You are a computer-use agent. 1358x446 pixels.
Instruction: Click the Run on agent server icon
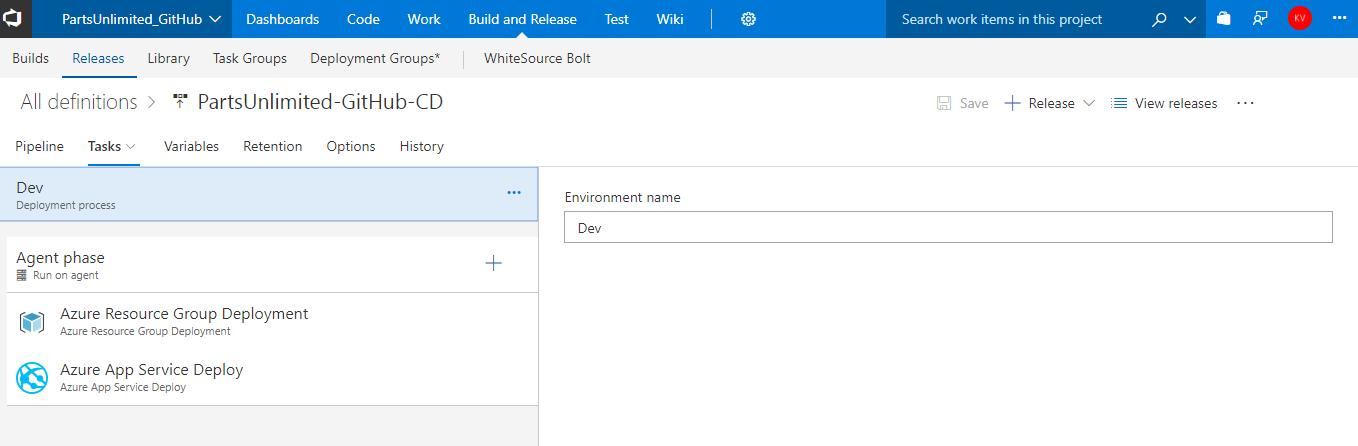[x=22, y=275]
